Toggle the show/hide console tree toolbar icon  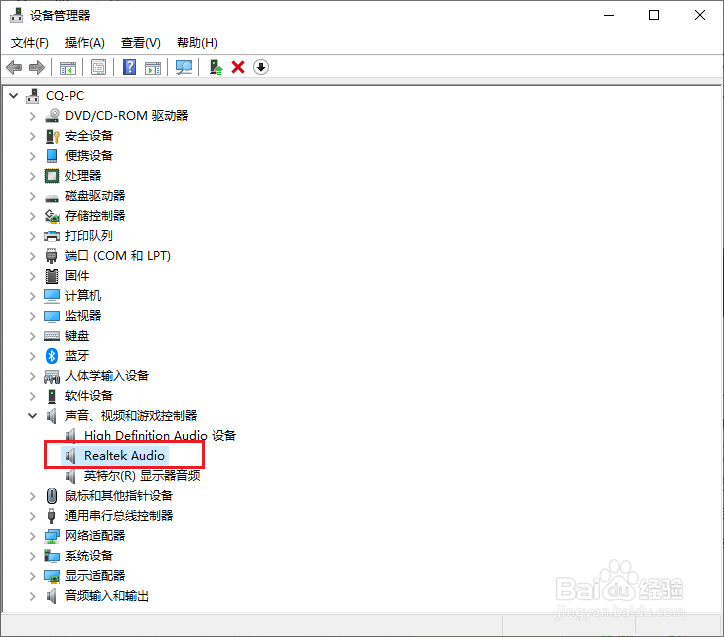(68, 67)
